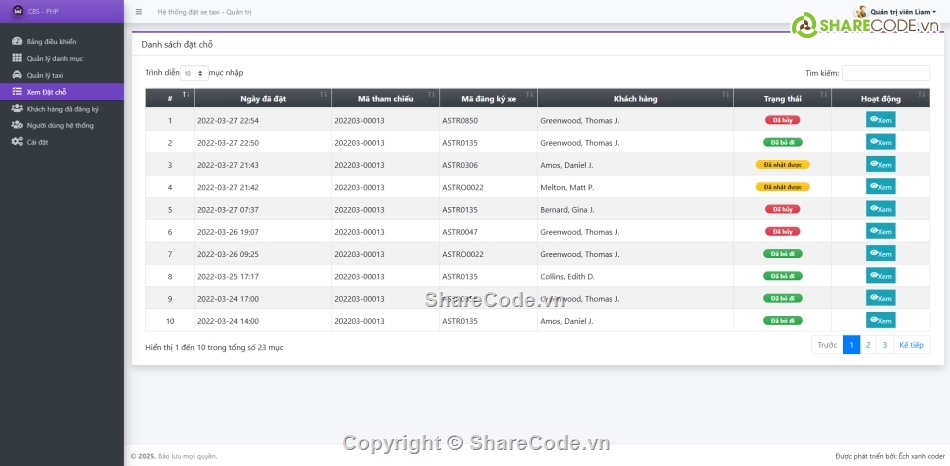This screenshot has height=466, width=950.
Task: Sort by Trạng thái column
Action: (782, 98)
